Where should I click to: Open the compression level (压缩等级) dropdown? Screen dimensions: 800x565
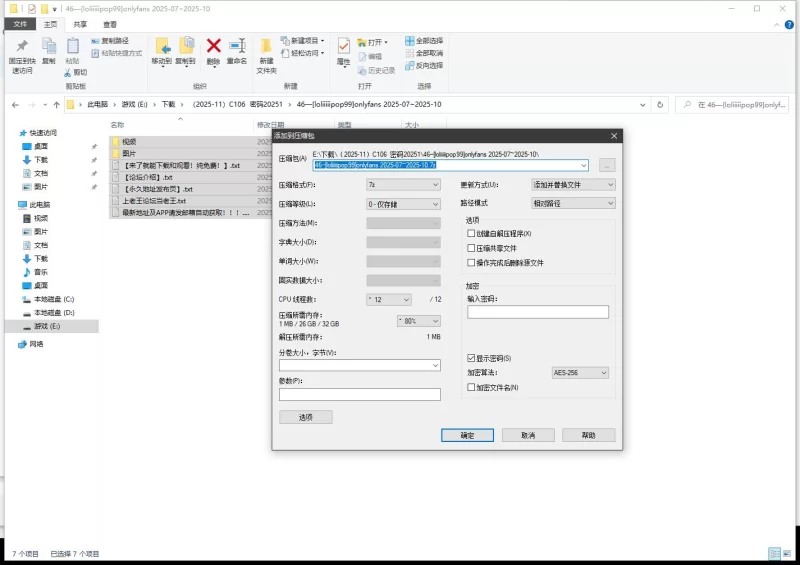[x=403, y=204]
